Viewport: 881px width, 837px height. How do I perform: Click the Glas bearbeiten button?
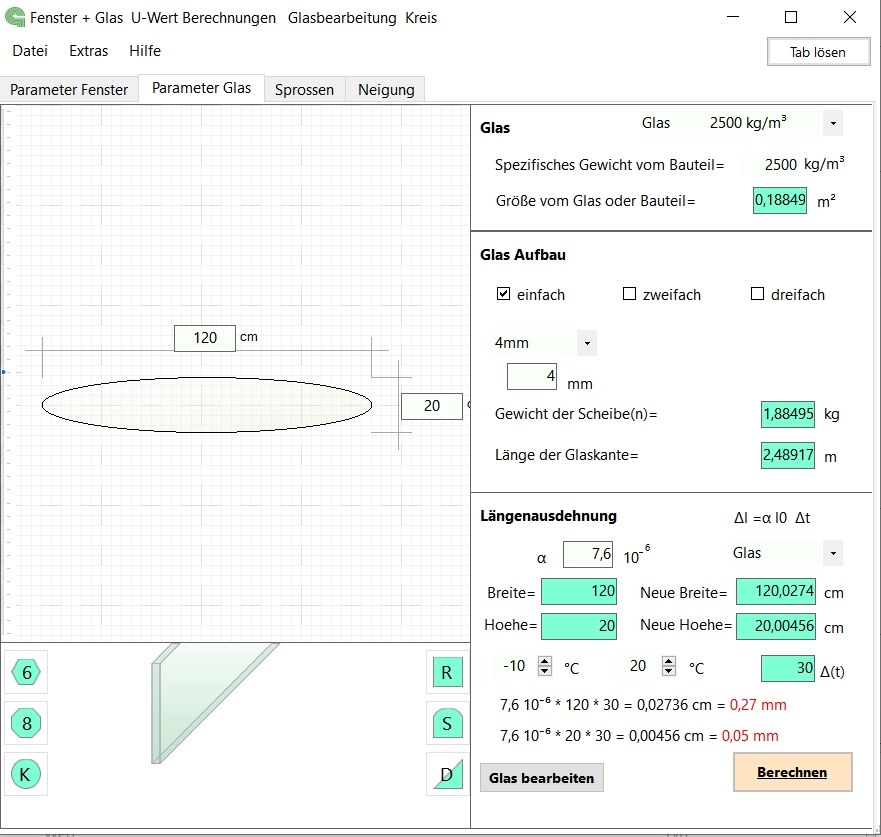tap(542, 778)
